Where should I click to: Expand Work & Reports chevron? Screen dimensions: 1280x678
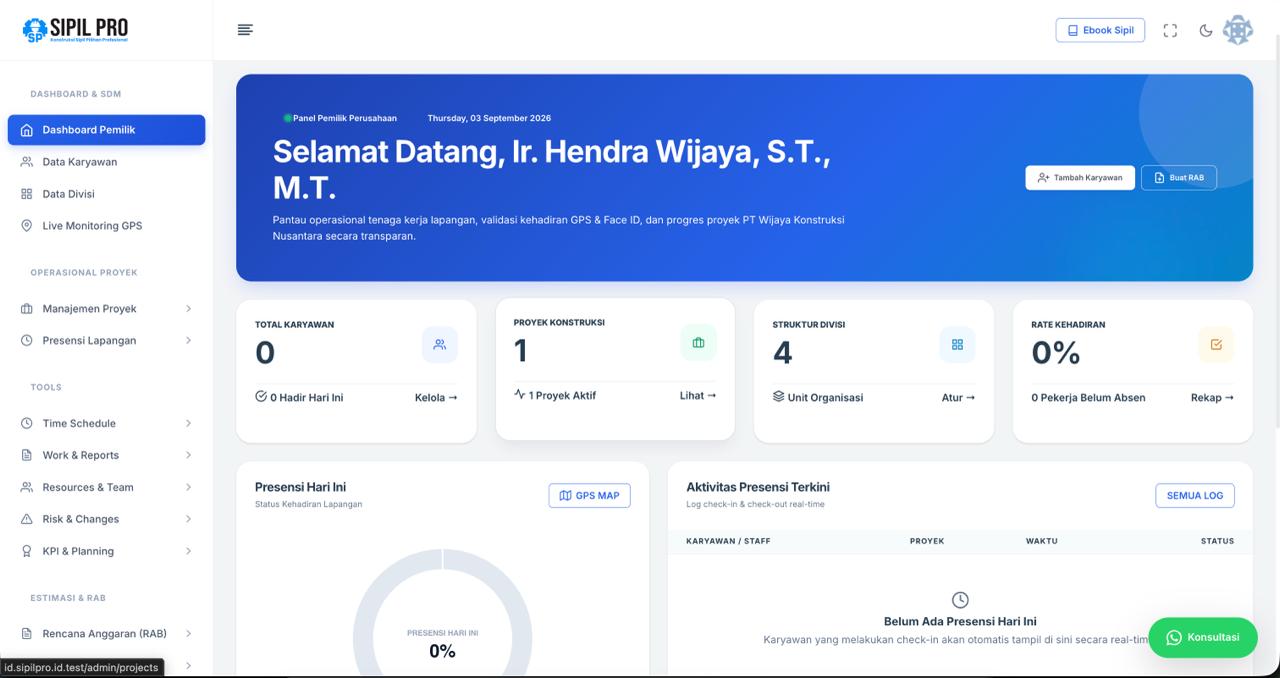click(188, 456)
